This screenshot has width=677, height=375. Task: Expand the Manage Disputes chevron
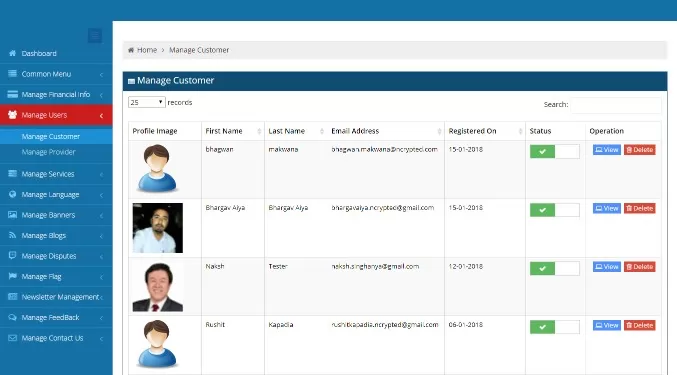pyautogui.click(x=101, y=256)
